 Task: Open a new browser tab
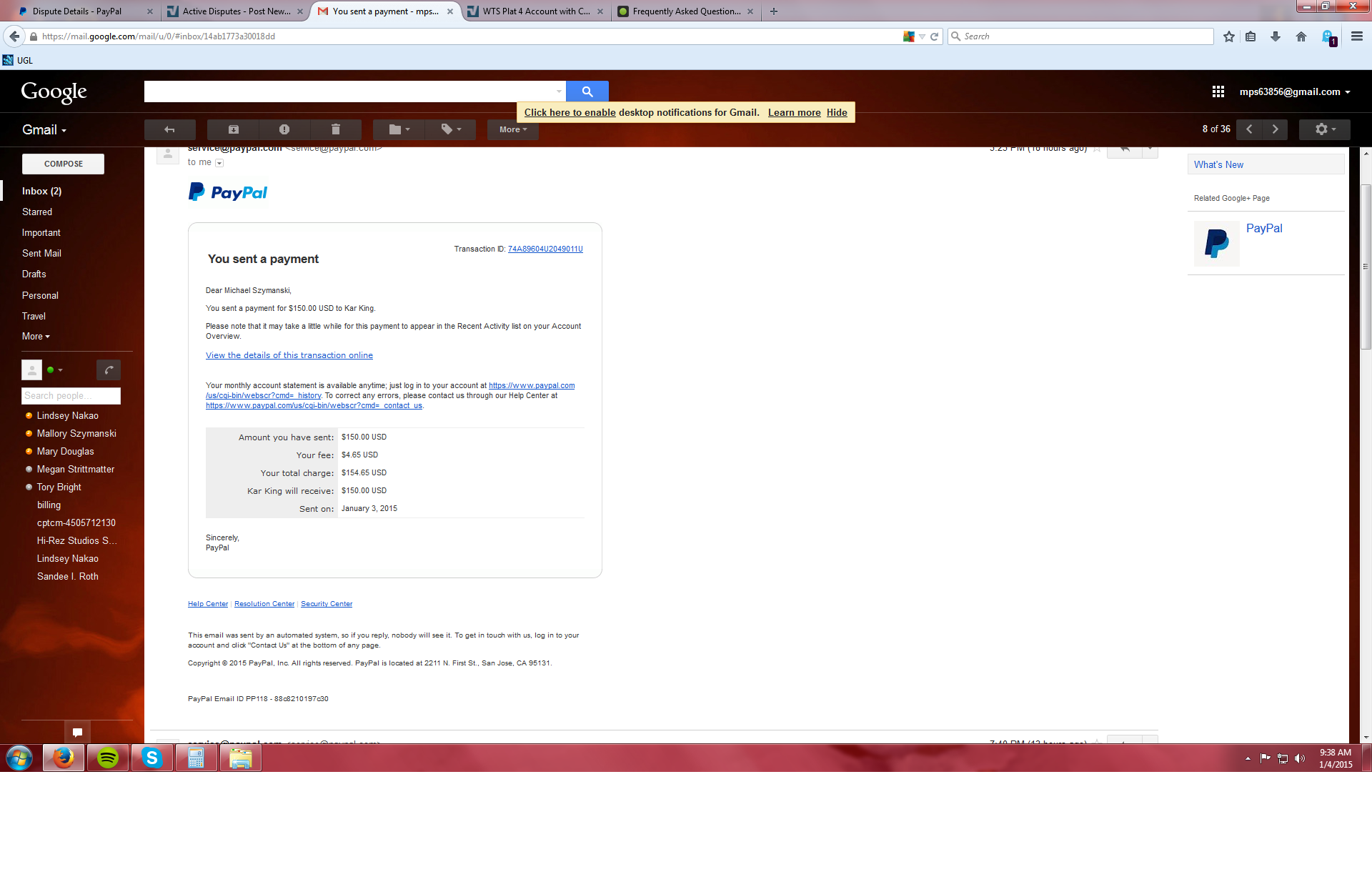click(x=773, y=11)
